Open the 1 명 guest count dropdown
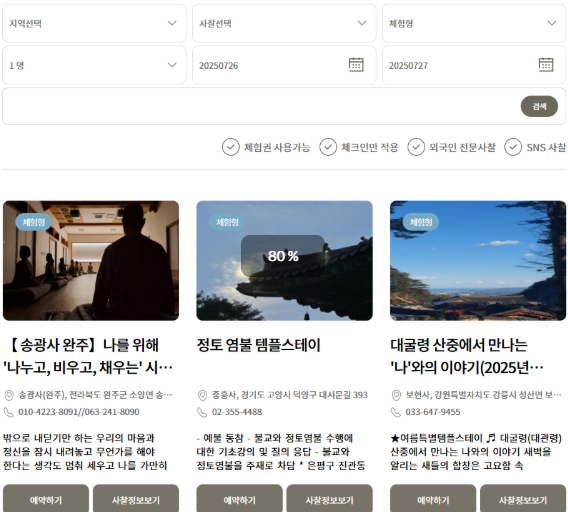The image size is (568, 512). [94, 65]
